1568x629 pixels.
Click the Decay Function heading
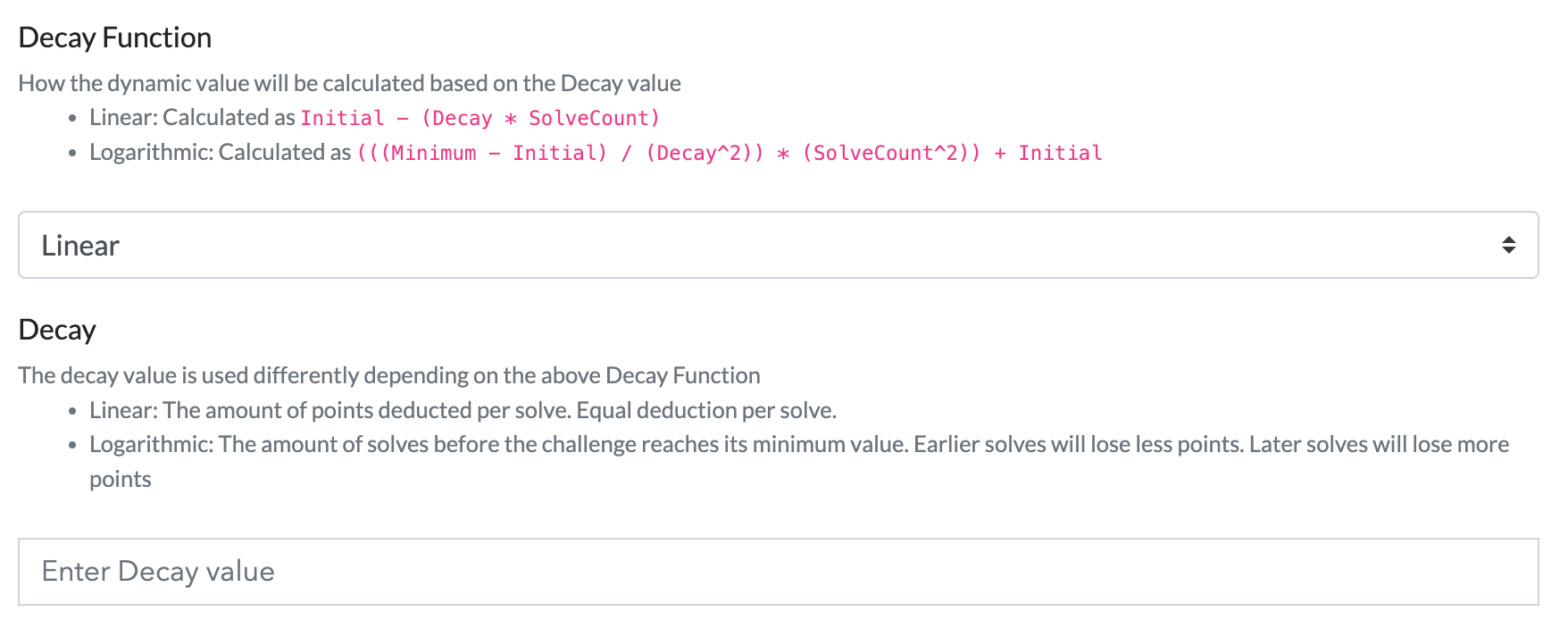115,38
